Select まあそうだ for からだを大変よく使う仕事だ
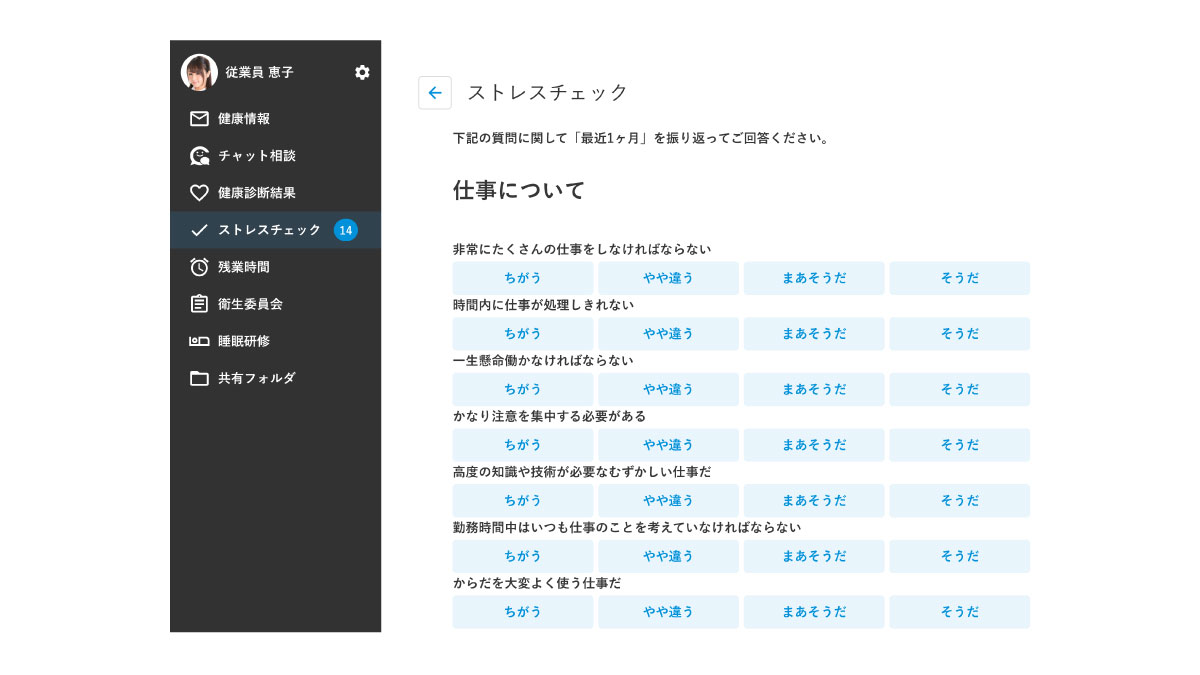Image resolution: width=1200 pixels, height=675 pixels. 814,612
